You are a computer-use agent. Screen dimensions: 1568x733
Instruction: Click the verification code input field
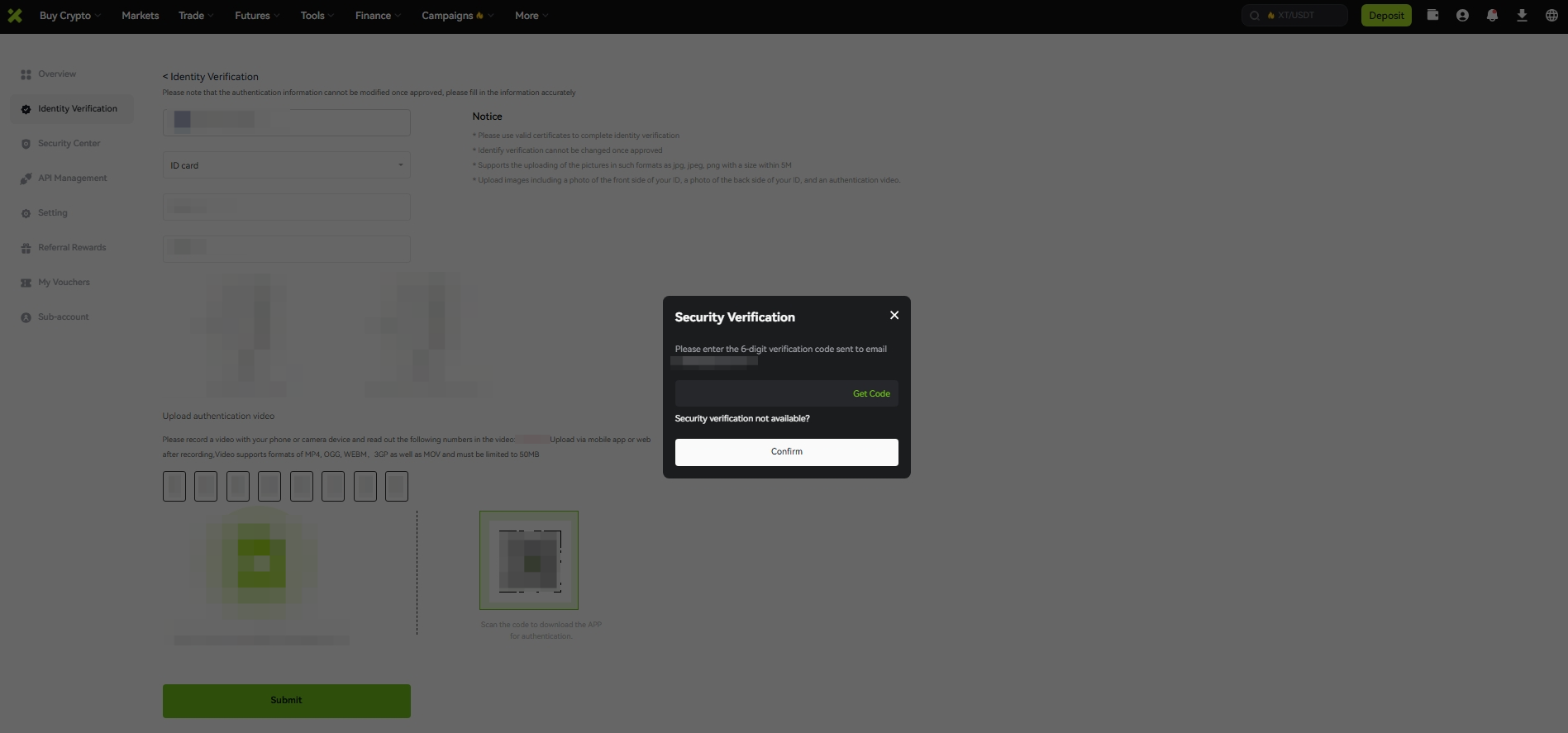click(x=760, y=394)
